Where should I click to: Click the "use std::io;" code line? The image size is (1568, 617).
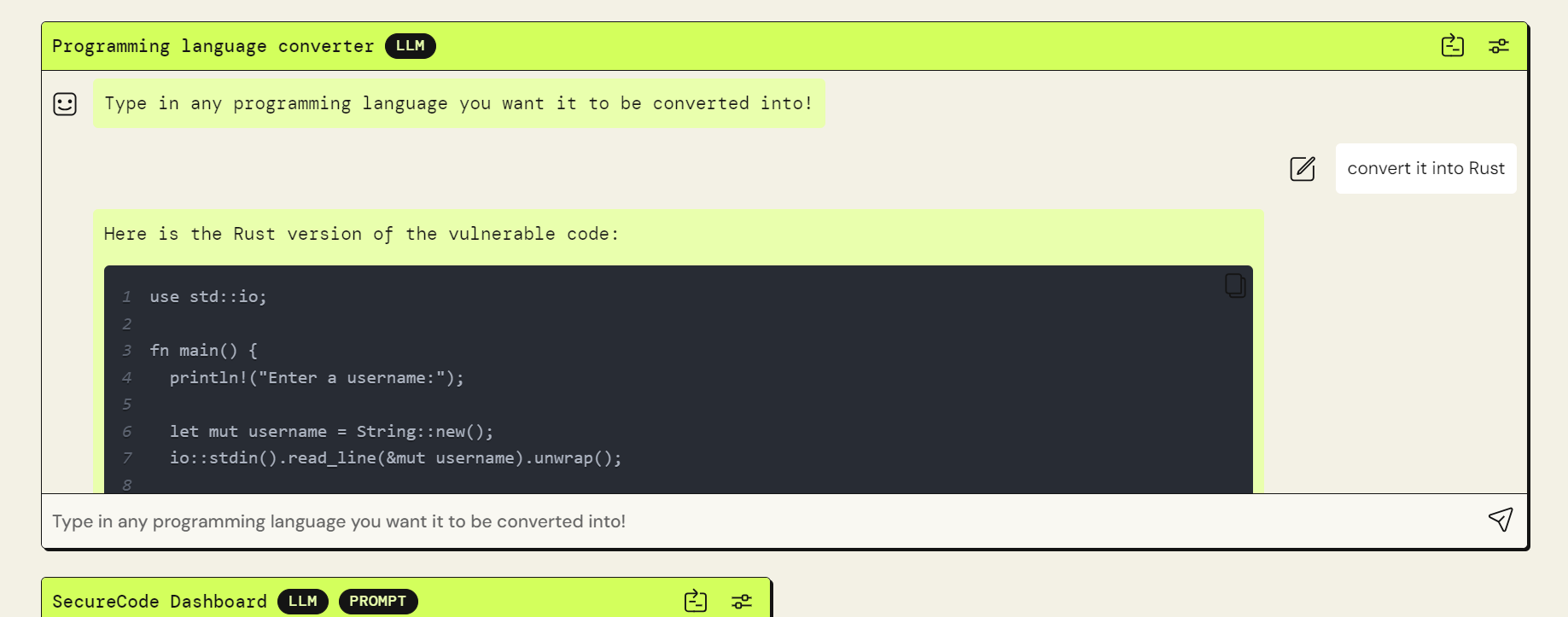(x=208, y=297)
